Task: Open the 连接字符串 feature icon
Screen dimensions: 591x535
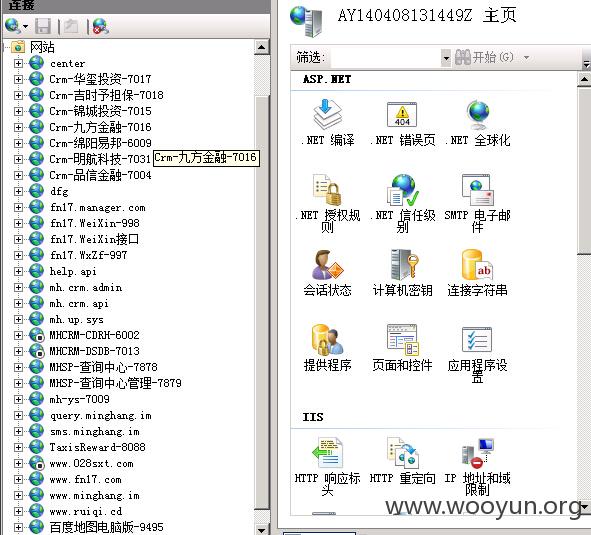Action: tap(476, 265)
